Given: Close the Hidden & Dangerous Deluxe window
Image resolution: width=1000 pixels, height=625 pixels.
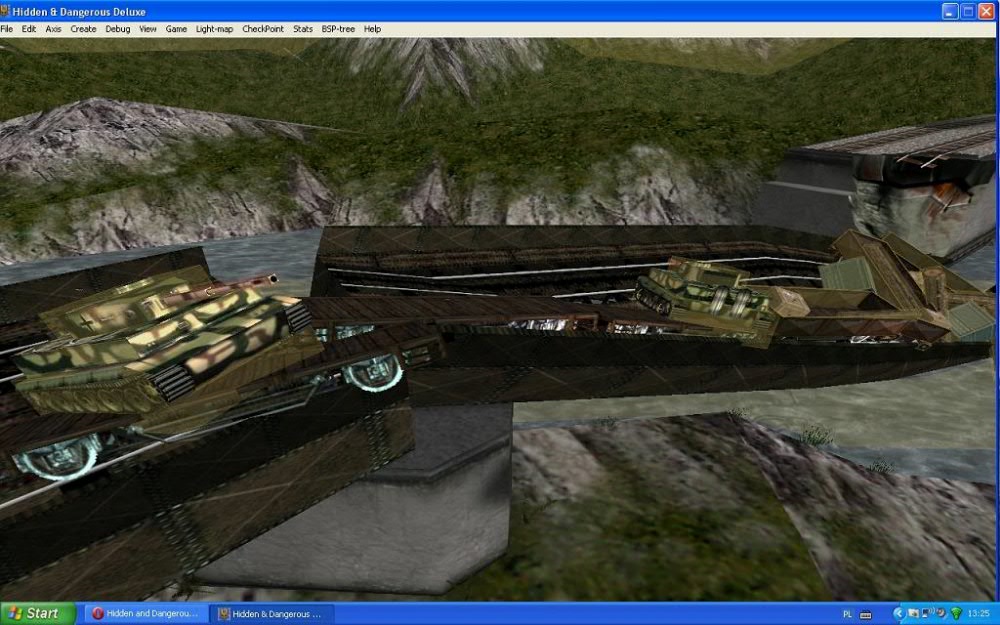Looking at the screenshot, I should [986, 11].
